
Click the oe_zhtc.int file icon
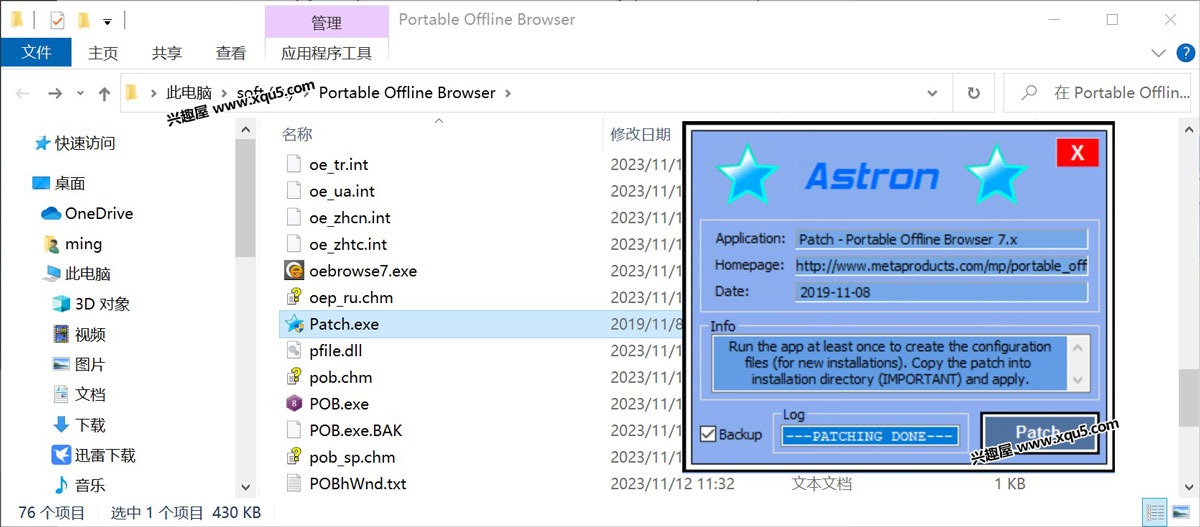click(x=293, y=244)
